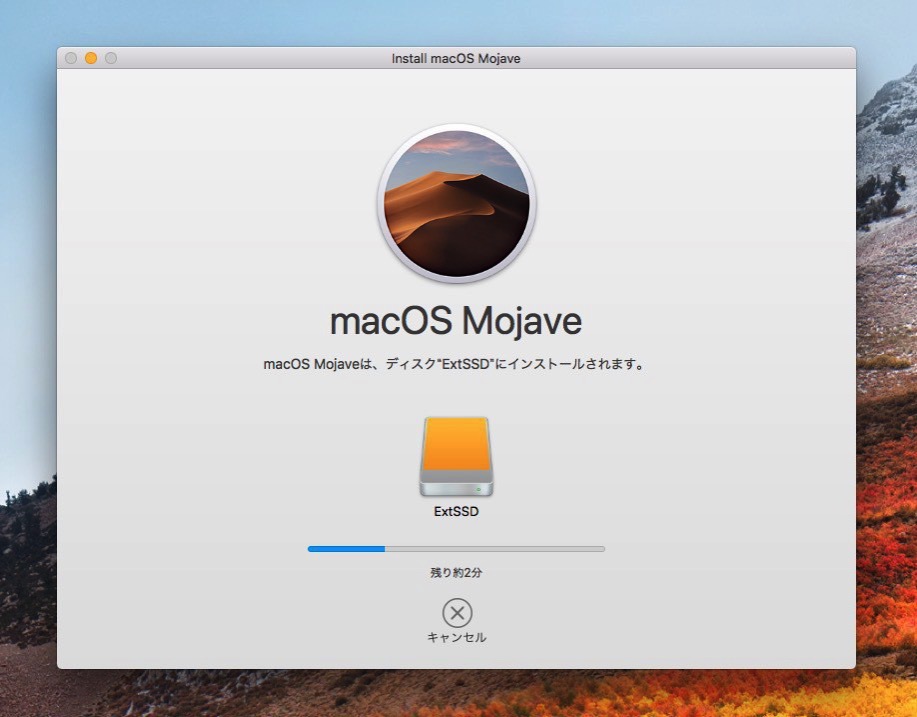Click the yellow minimize button
This screenshot has height=717, width=917.
(x=91, y=58)
